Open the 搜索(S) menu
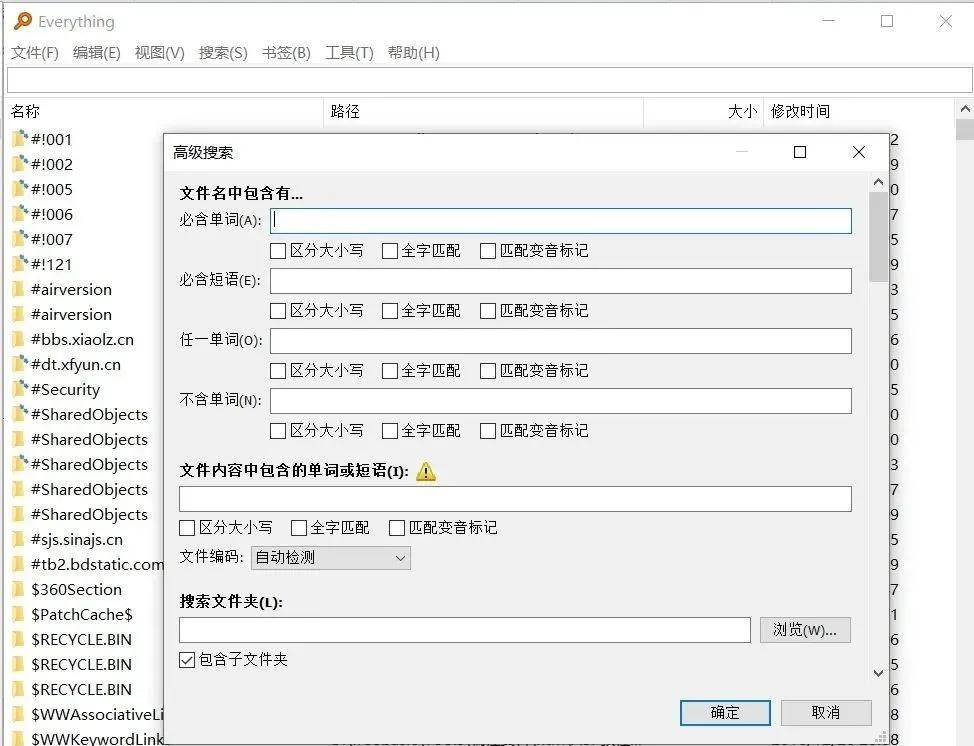This screenshot has width=974, height=746. click(x=223, y=53)
